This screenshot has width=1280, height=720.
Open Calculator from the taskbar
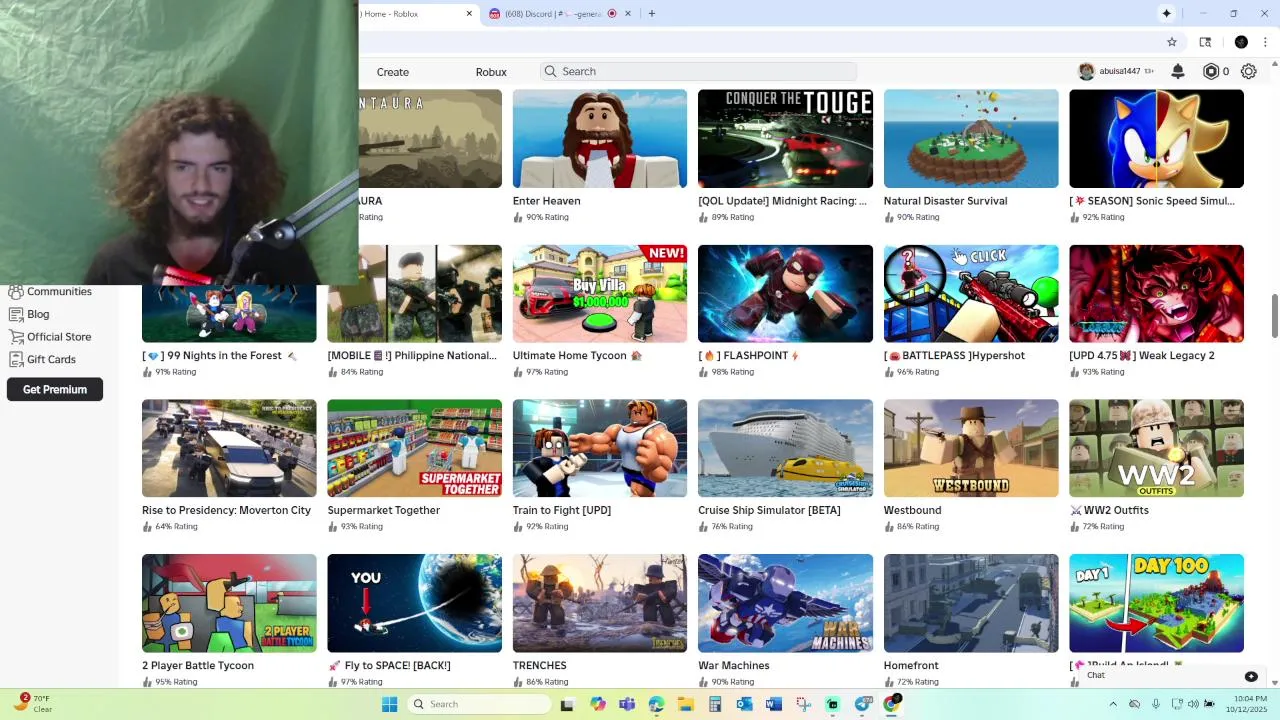coord(715,704)
